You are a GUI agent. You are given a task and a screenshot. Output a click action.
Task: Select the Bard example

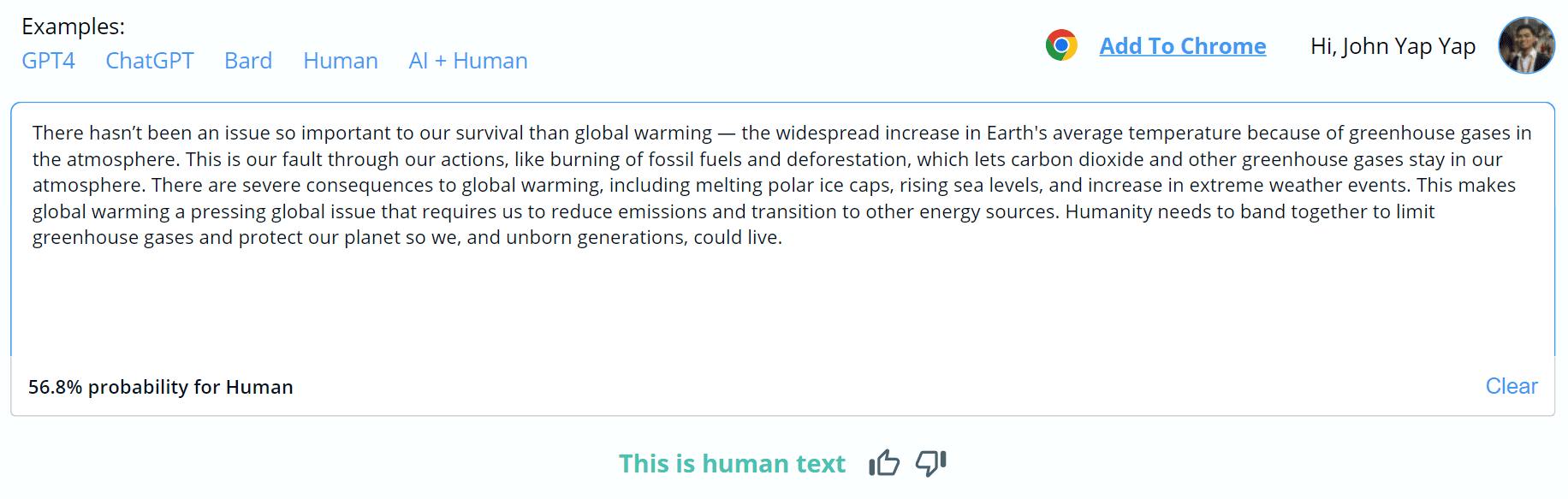[x=248, y=61]
